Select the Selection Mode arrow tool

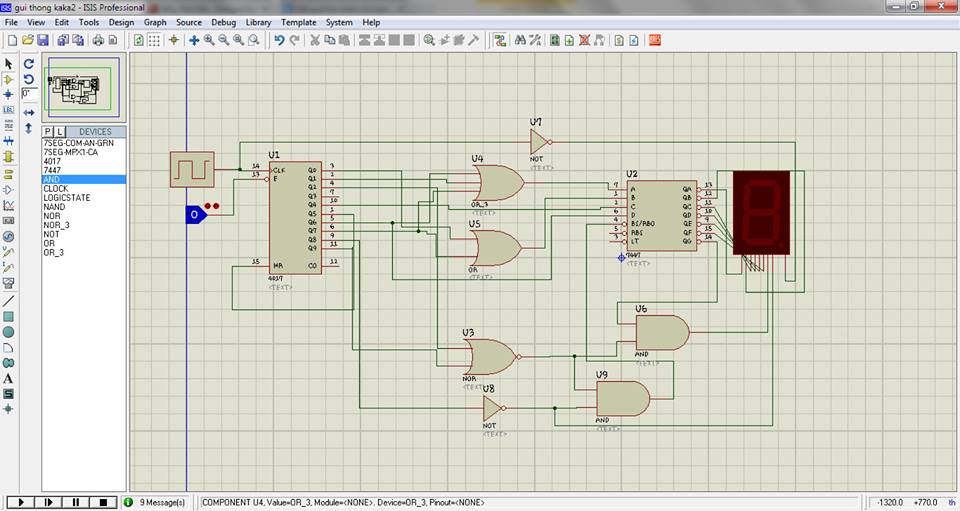click(9, 63)
